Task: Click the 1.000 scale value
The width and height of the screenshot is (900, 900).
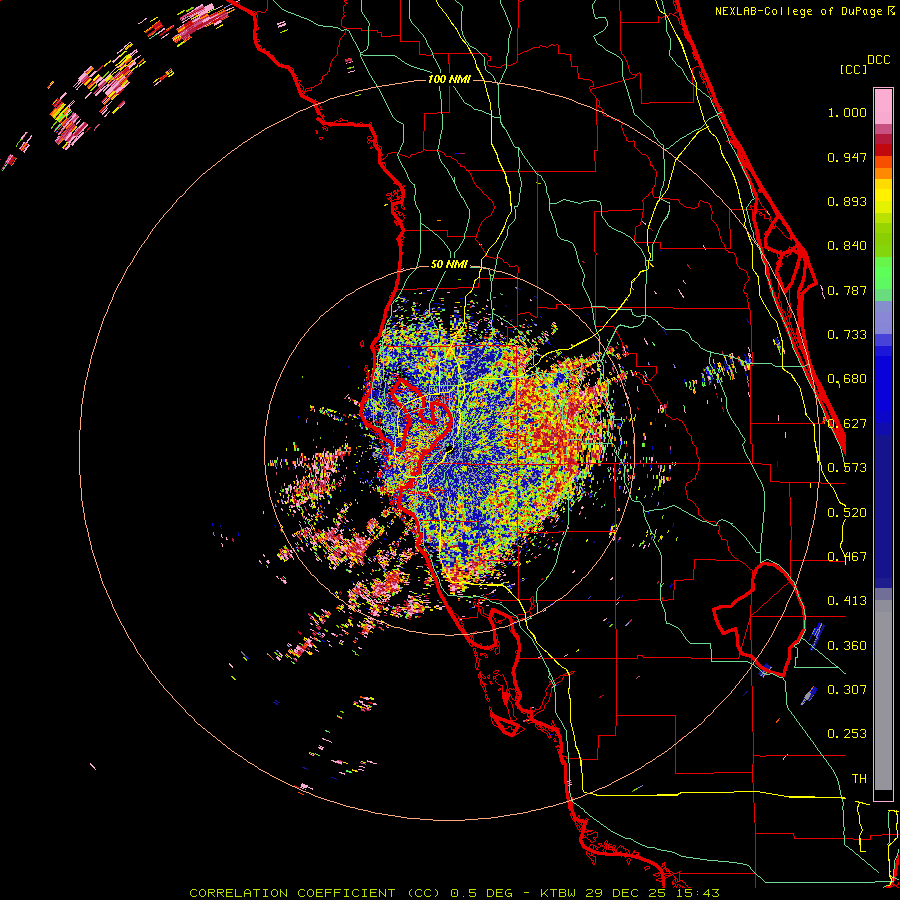Action: coord(847,112)
